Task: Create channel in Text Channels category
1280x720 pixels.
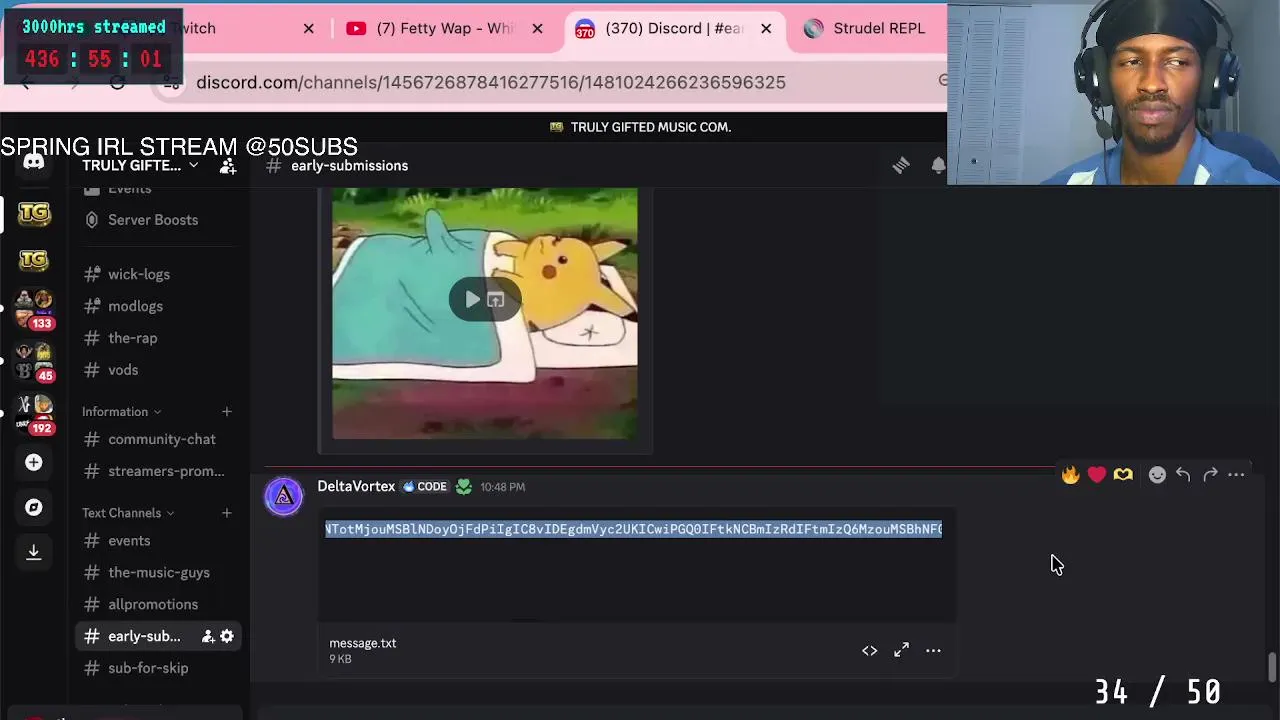Action: (x=226, y=513)
